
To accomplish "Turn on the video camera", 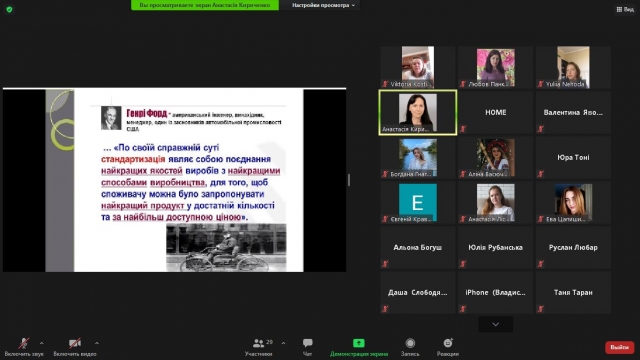I will (x=75, y=343).
